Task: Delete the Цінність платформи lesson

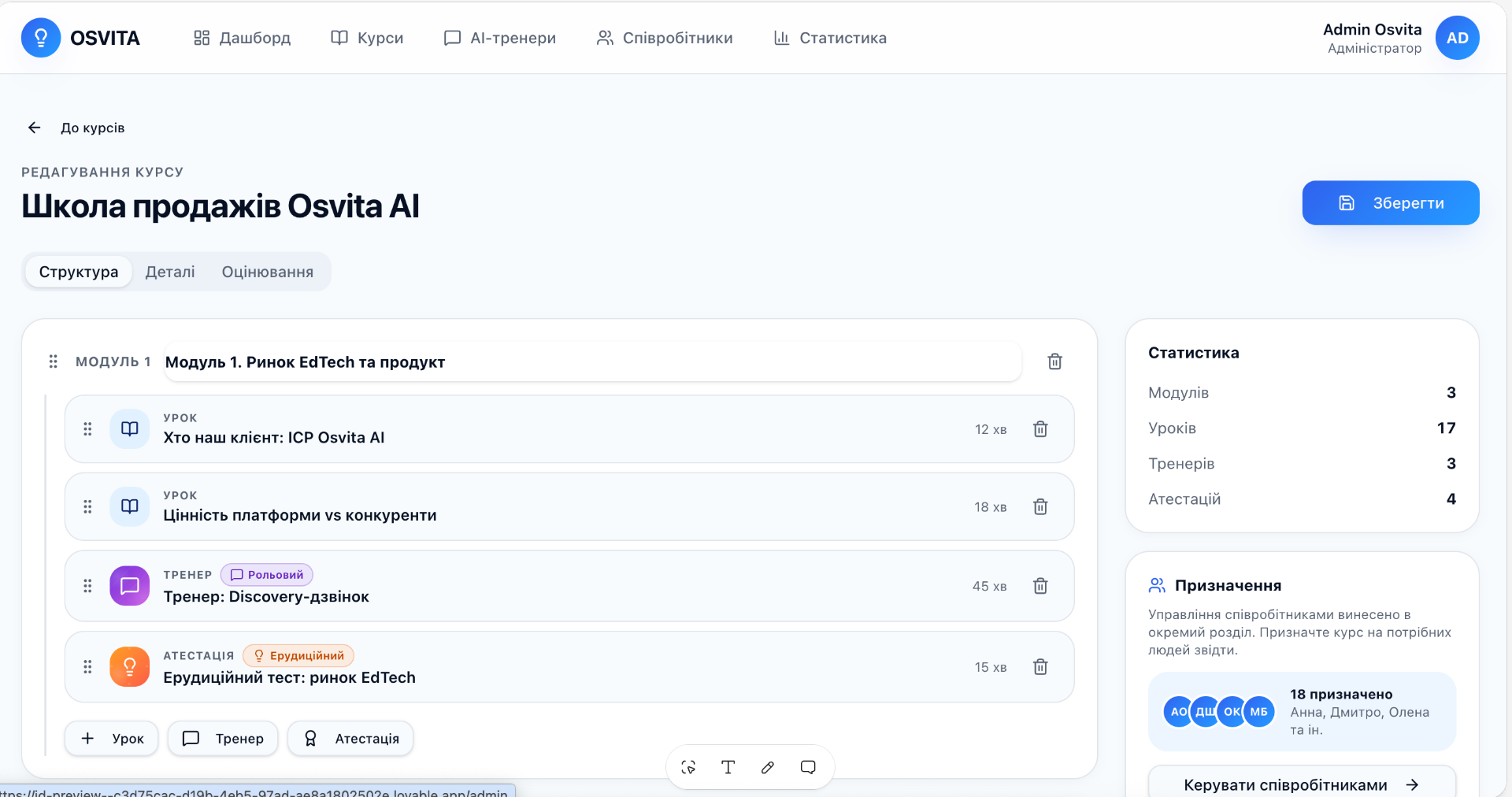Action: pos(1040,507)
